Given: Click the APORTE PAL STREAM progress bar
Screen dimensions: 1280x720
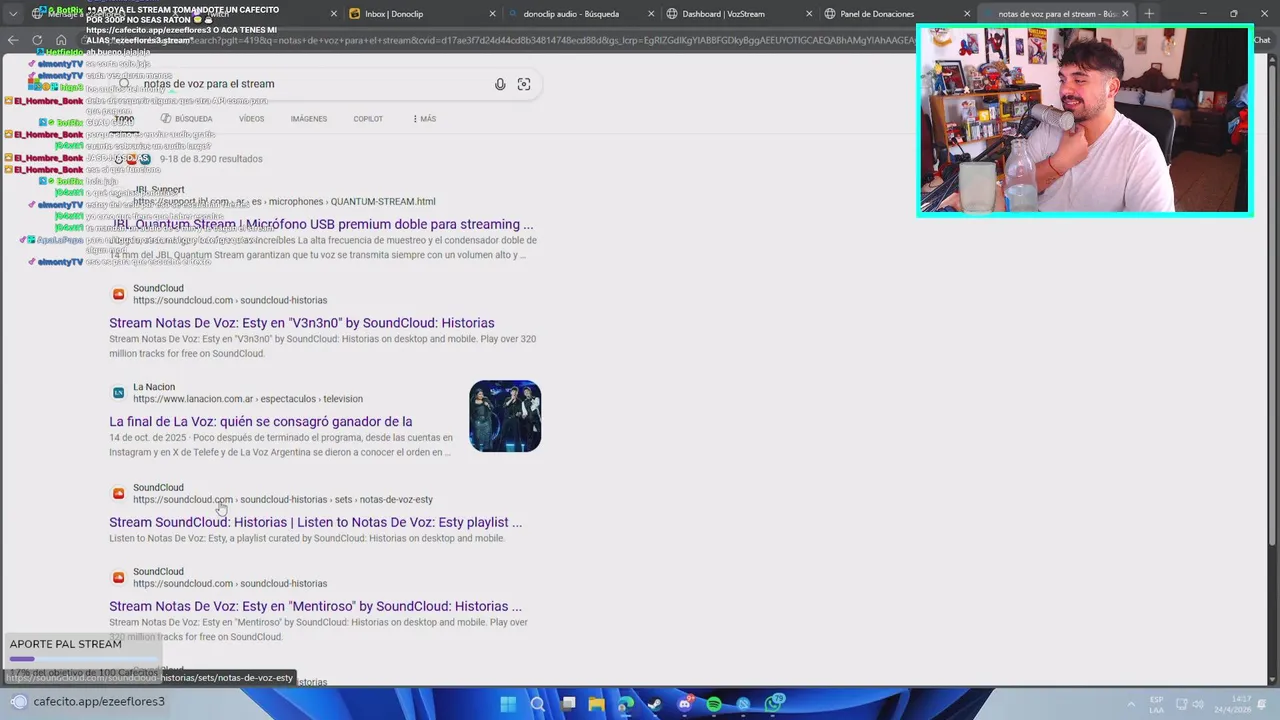Looking at the screenshot, I should 82,659.
